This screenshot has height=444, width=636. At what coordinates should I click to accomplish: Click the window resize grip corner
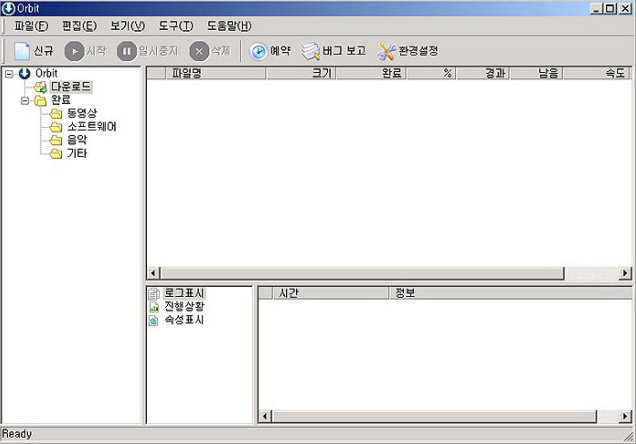[x=630, y=436]
